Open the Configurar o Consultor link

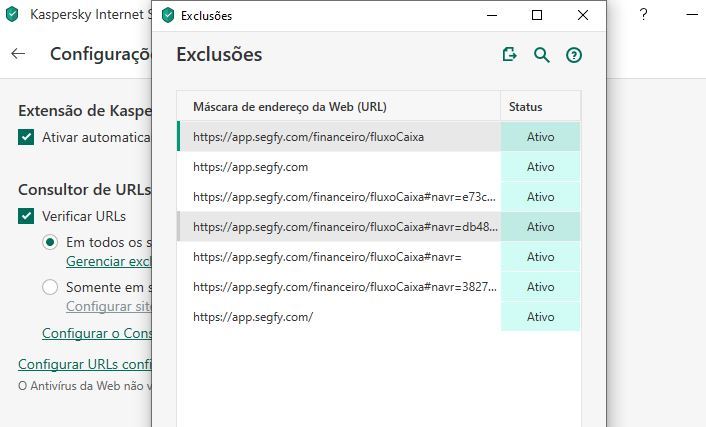[x=97, y=333]
